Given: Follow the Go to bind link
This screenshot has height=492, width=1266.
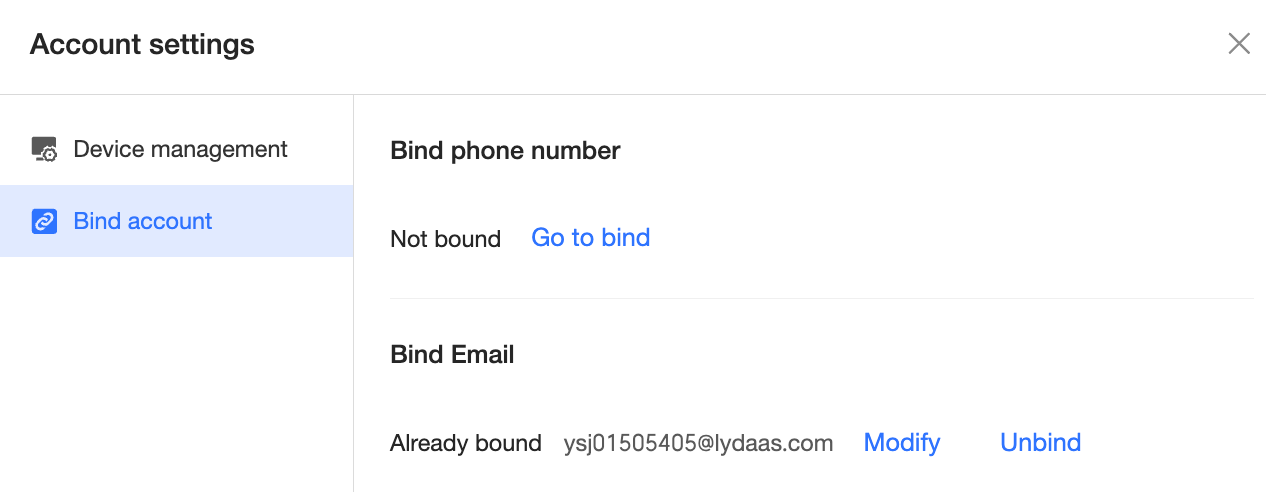Looking at the screenshot, I should pyautogui.click(x=591, y=238).
